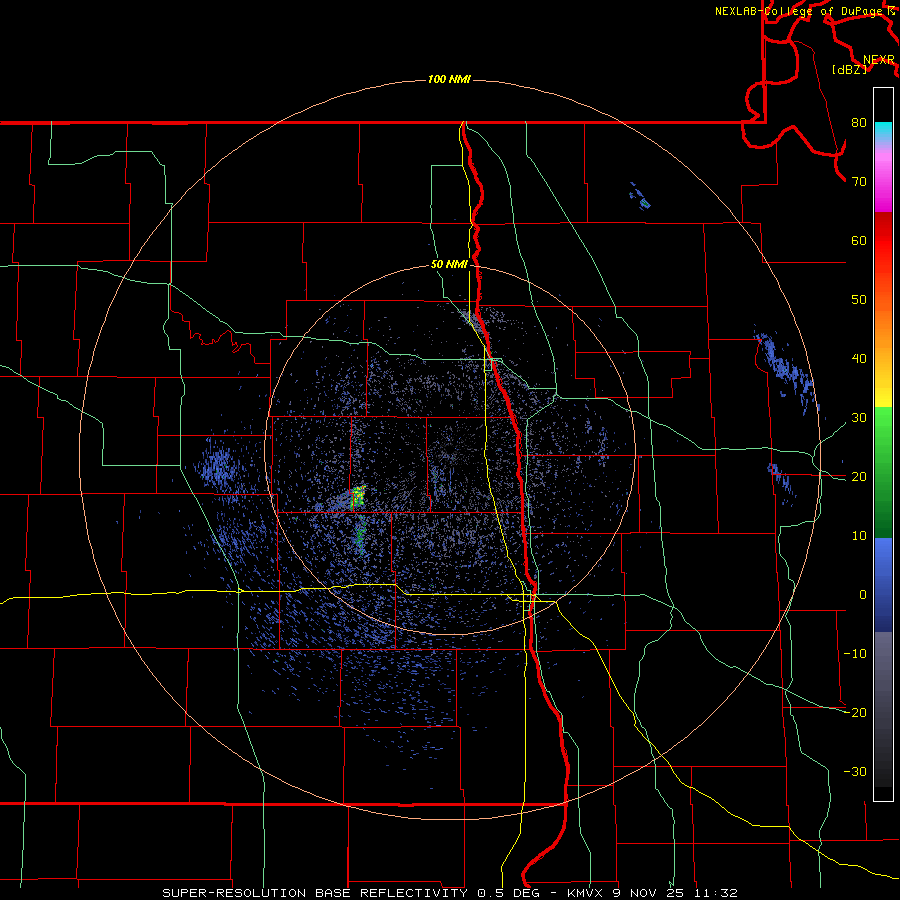Click the SUPER-RESOLUTION BASE REFLECTIVITY caption text
Screen dimensions: 900x900
click(315, 893)
